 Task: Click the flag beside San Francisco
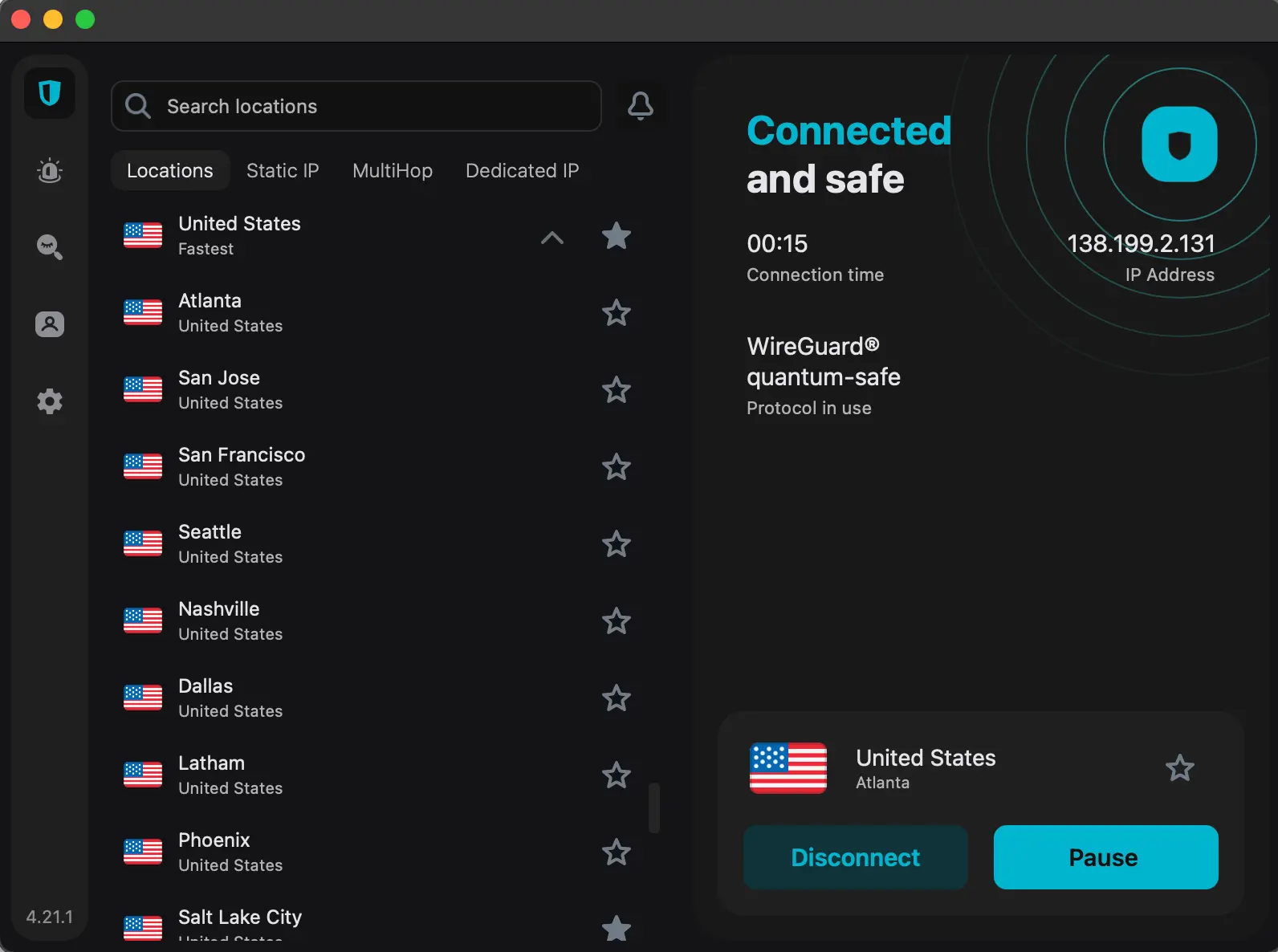click(x=143, y=466)
